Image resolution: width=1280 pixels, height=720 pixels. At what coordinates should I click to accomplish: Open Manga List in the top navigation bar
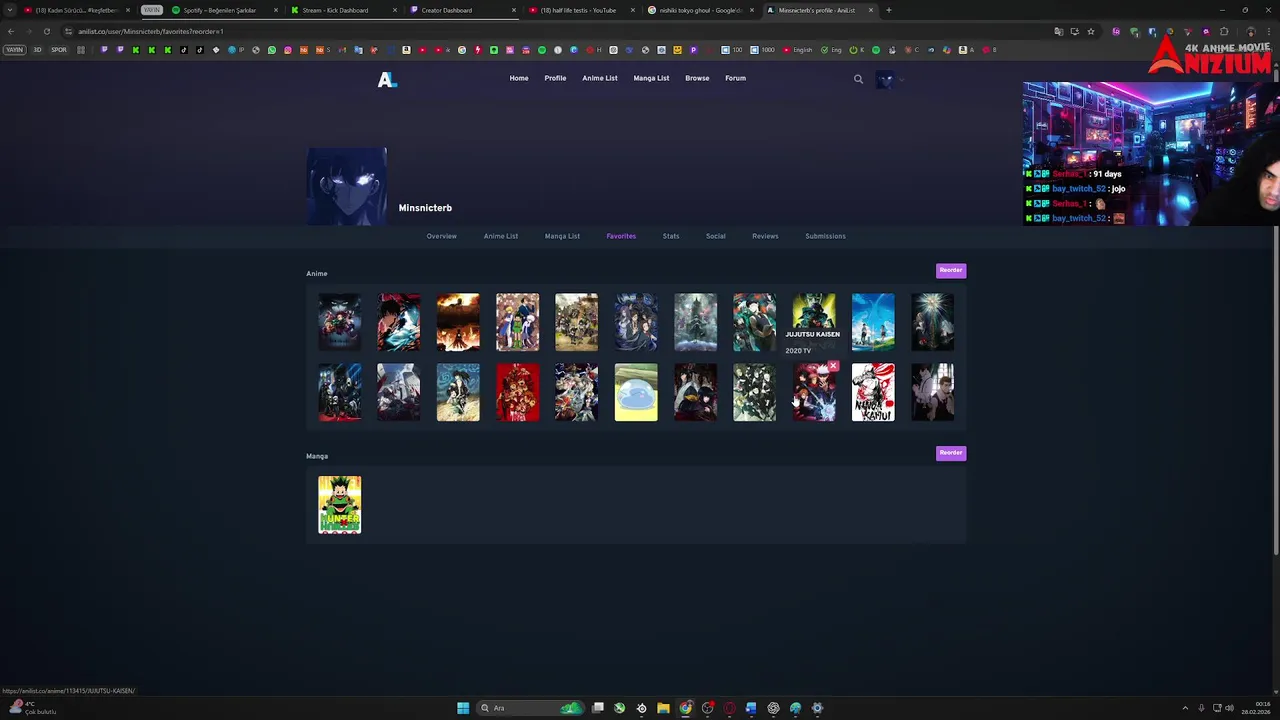point(651,78)
